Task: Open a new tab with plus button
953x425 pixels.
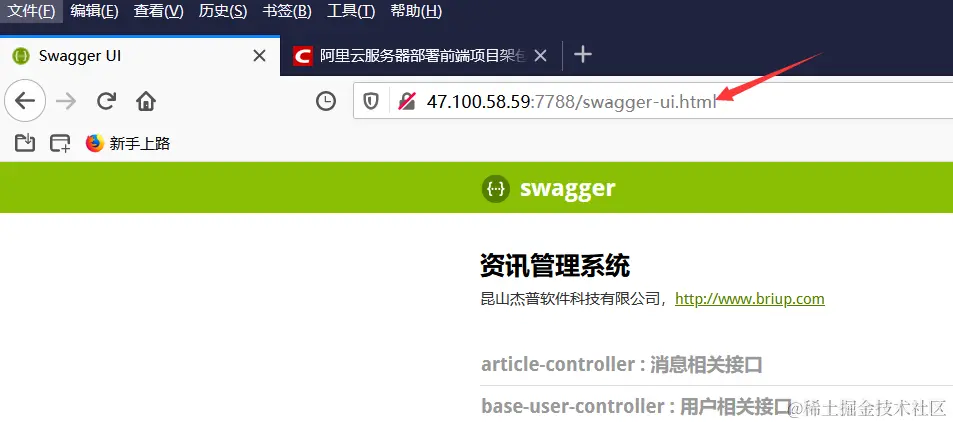Action: [x=583, y=55]
